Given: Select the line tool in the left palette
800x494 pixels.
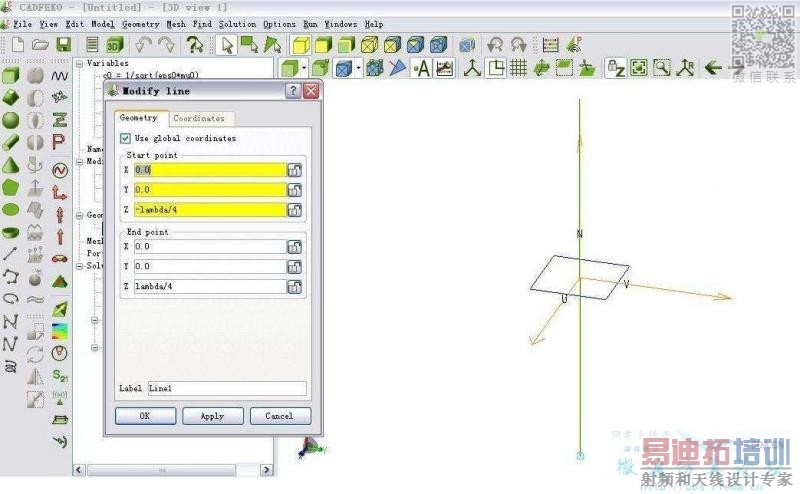Looking at the screenshot, I should [11, 254].
